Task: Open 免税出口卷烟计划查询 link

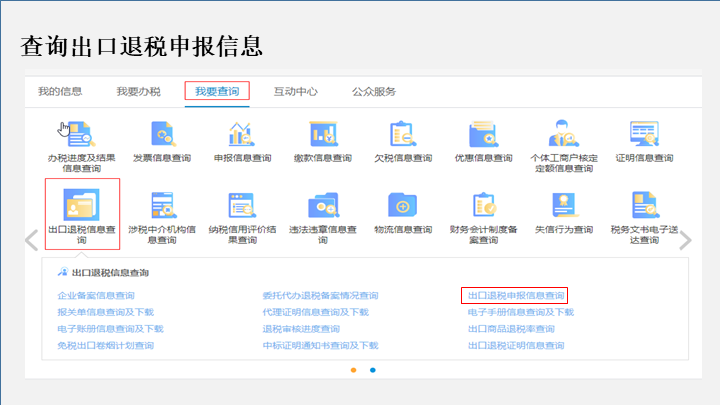Action: pos(106,345)
